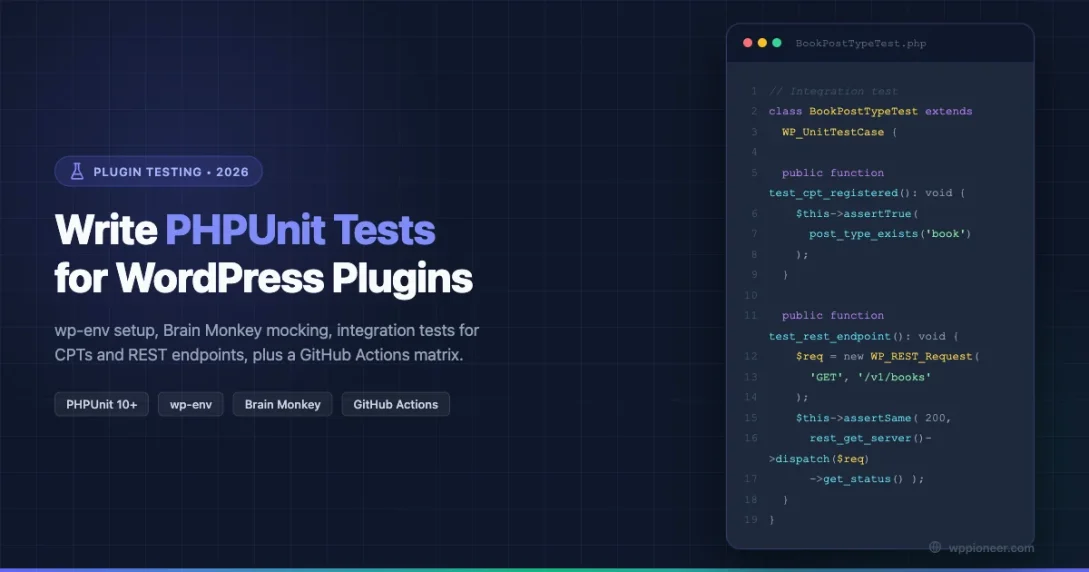Click "'GET', '/v1/books'" code line

point(870,377)
